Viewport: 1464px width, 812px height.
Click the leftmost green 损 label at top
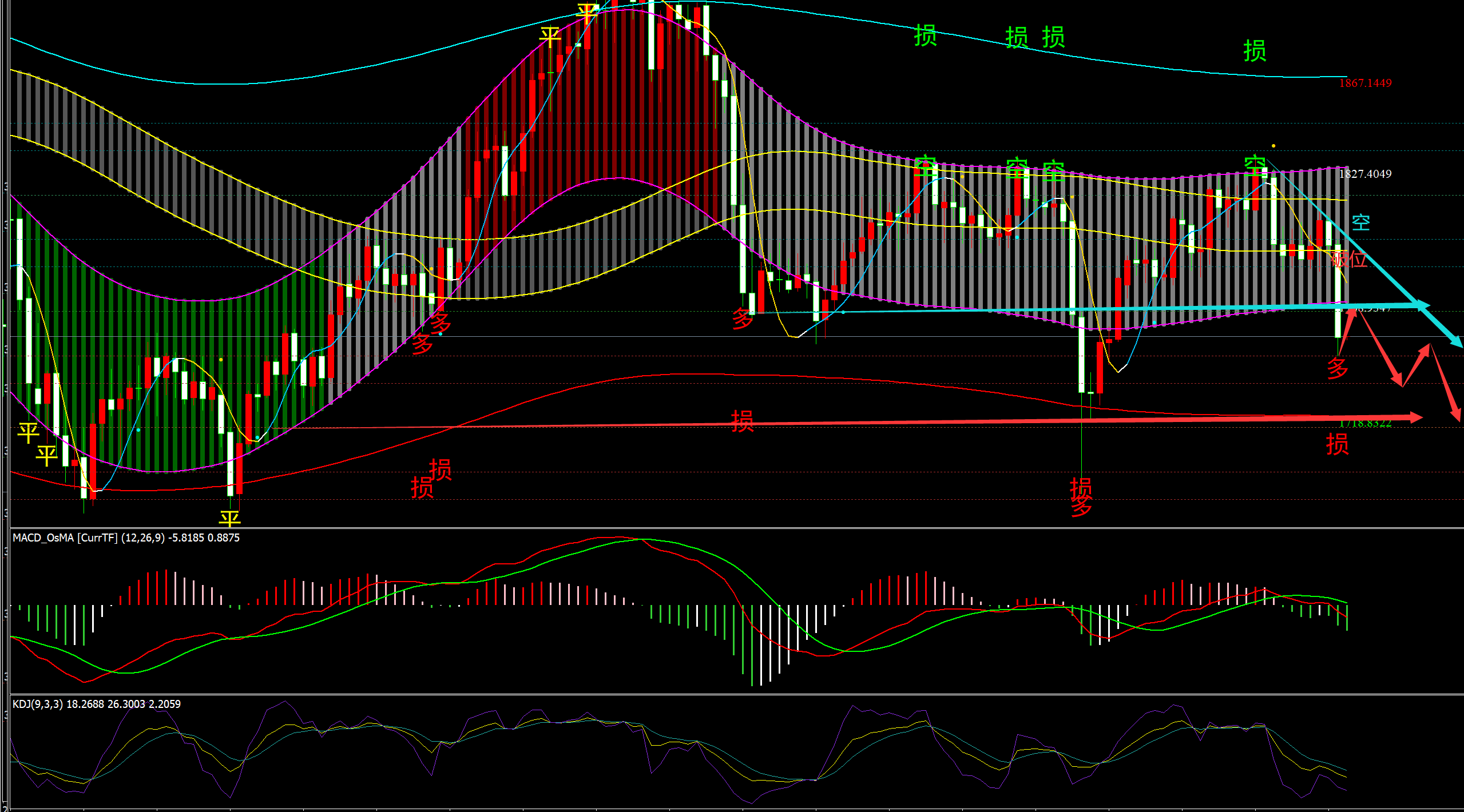point(925,35)
